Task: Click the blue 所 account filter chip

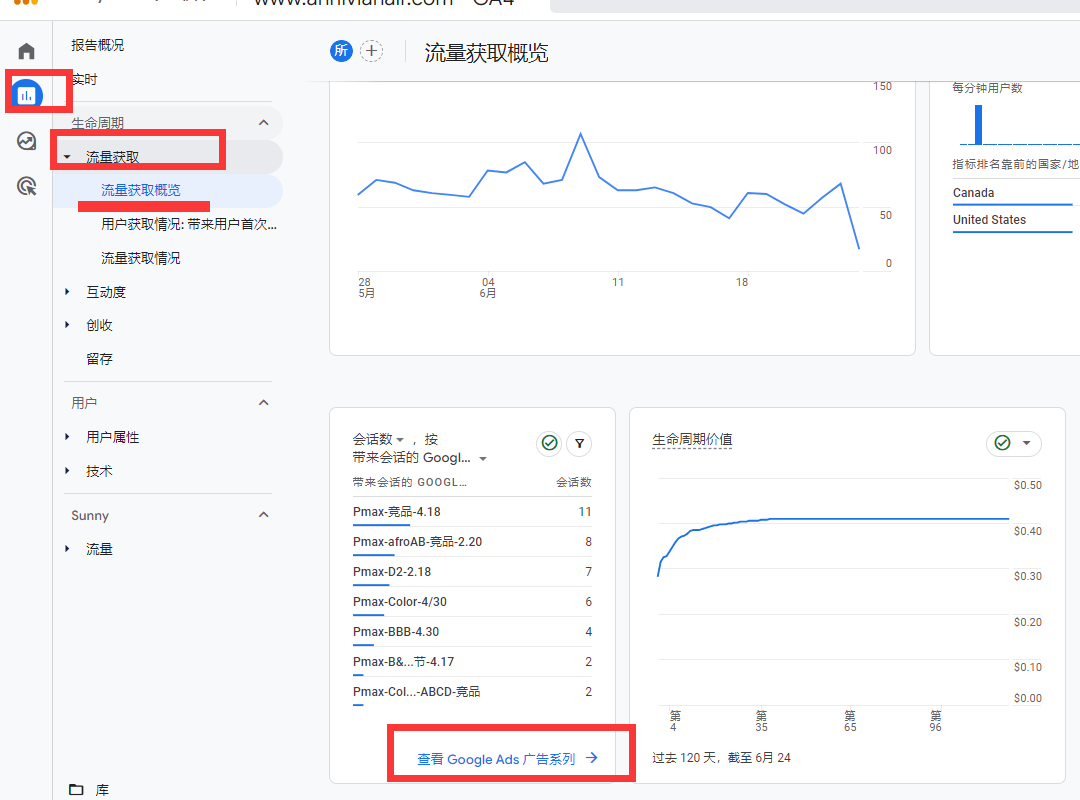Action: point(341,50)
